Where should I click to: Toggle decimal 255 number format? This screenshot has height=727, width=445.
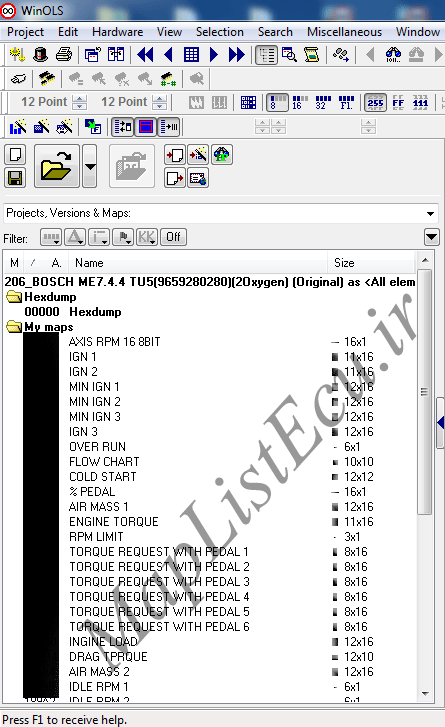375,102
